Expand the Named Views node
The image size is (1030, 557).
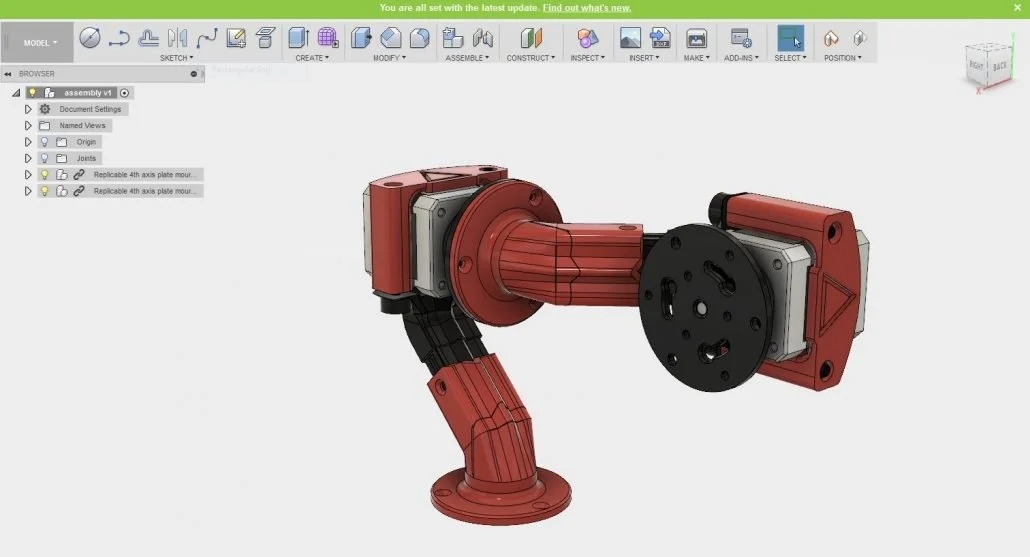pos(28,125)
